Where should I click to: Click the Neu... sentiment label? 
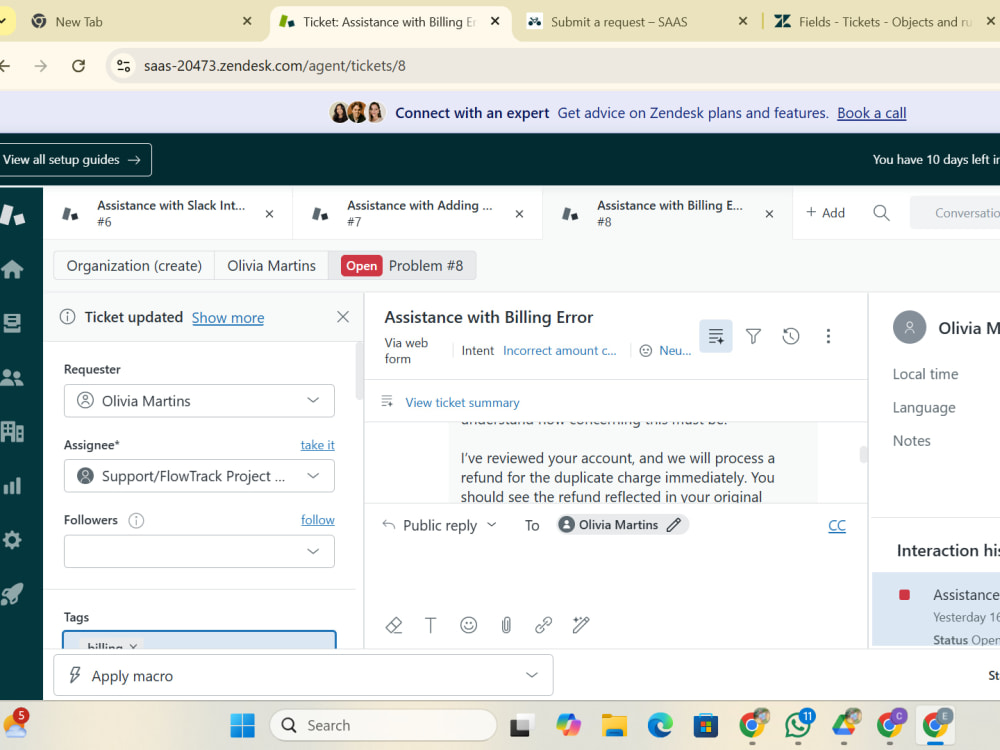(x=675, y=350)
